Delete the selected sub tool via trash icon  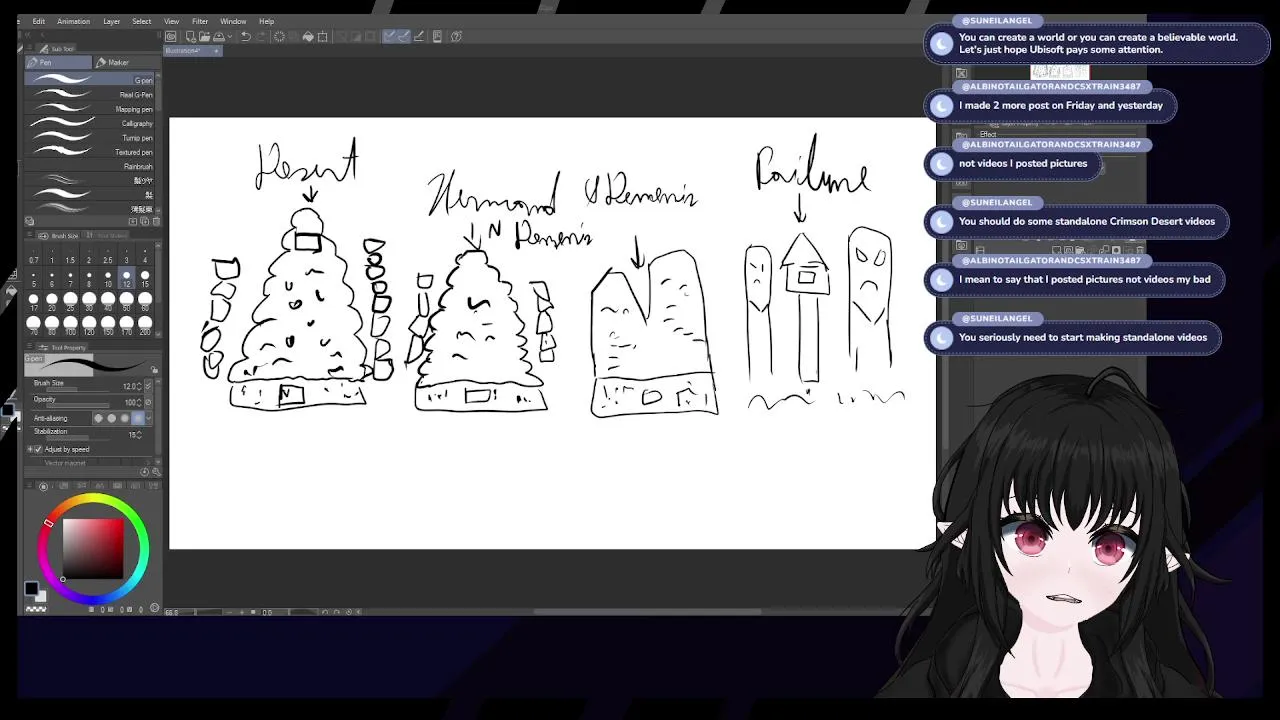[x=157, y=221]
